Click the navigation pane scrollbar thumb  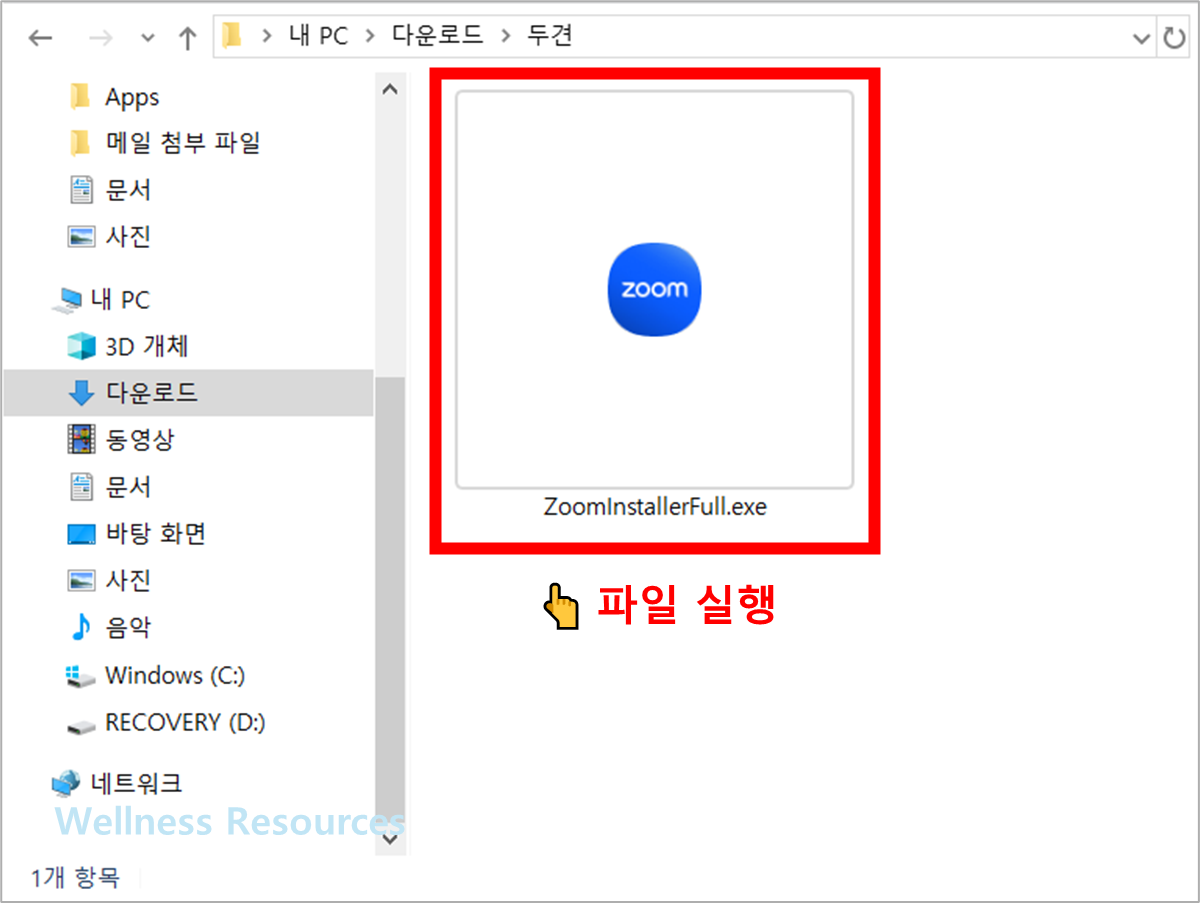pos(390,600)
